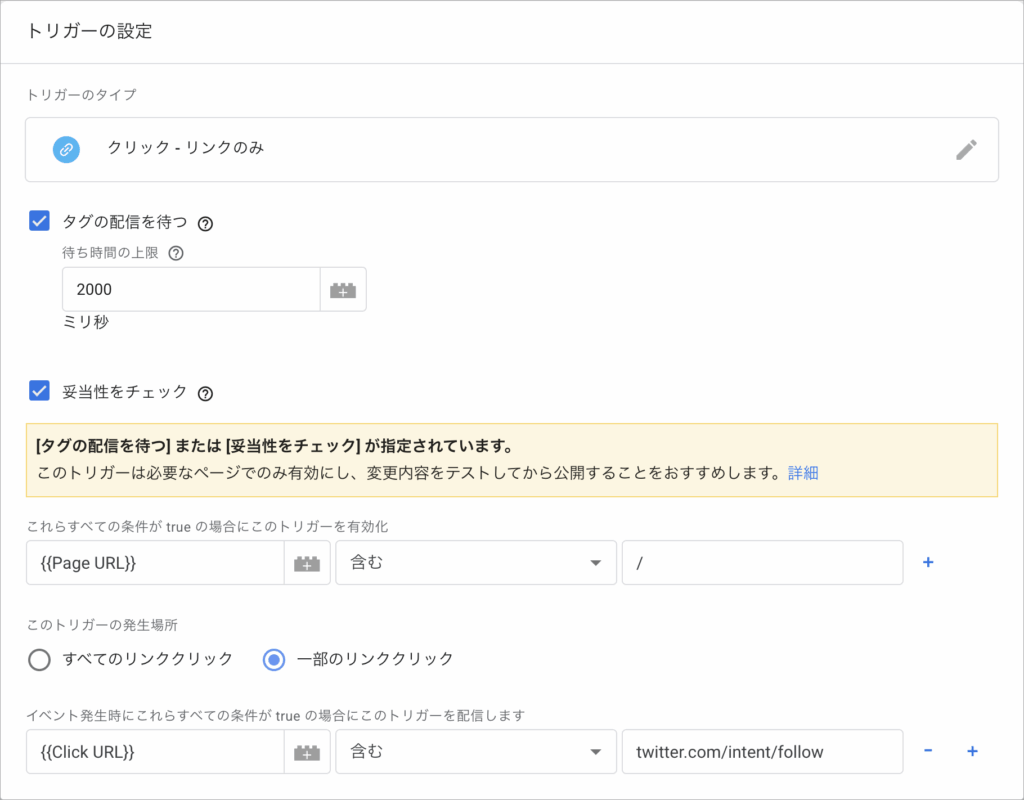Open the 詳細 link in the warning

(x=803, y=473)
